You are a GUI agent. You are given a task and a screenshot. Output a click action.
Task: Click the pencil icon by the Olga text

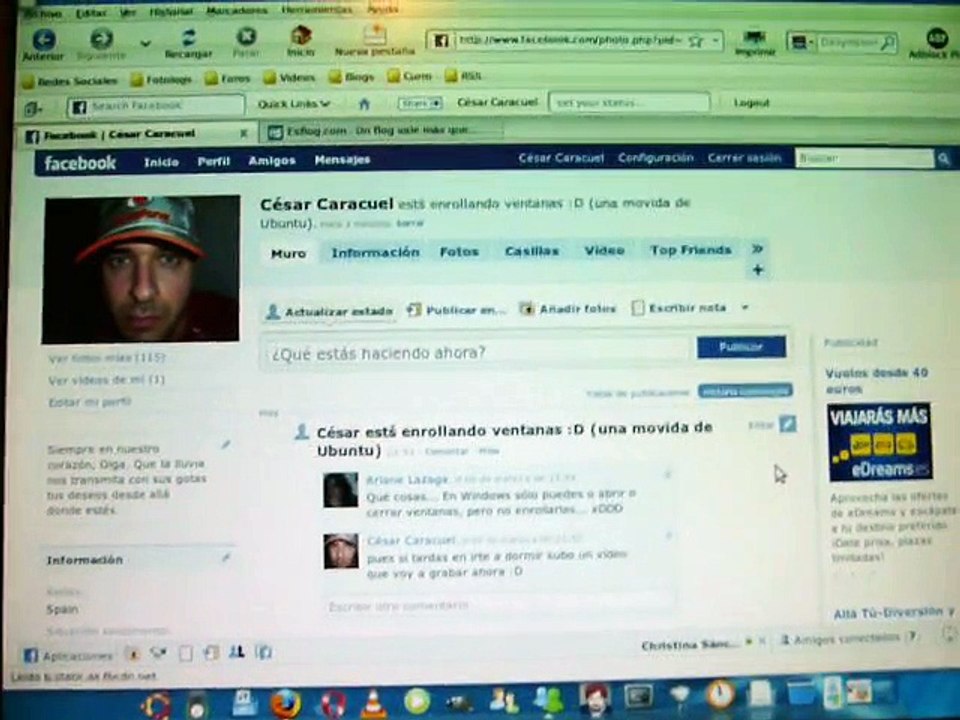[226, 444]
